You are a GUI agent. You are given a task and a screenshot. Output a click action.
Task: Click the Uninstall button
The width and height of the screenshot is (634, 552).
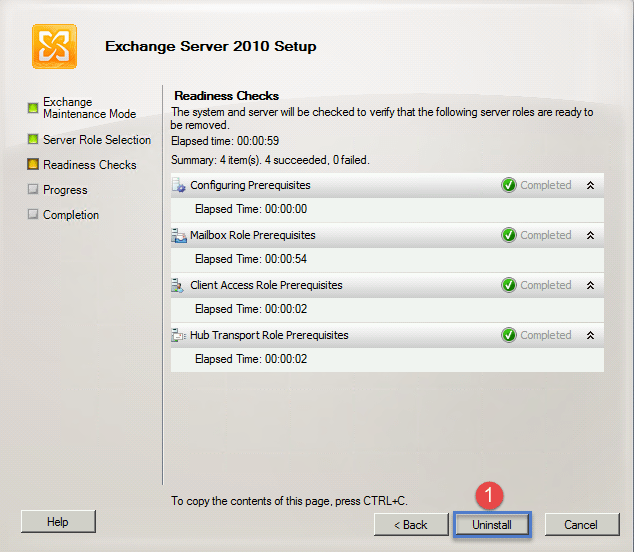click(x=492, y=525)
